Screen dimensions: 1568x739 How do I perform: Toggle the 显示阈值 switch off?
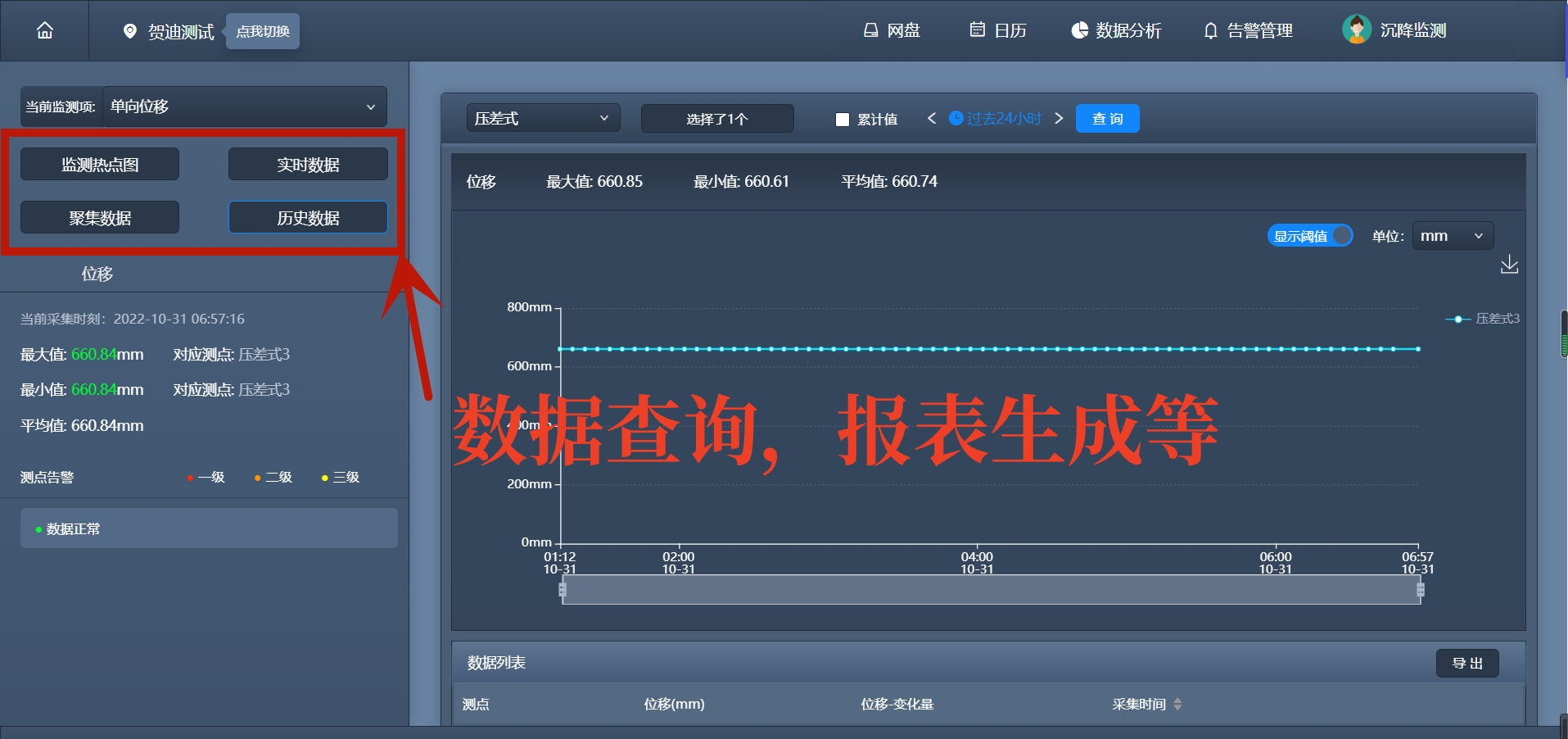(1309, 236)
